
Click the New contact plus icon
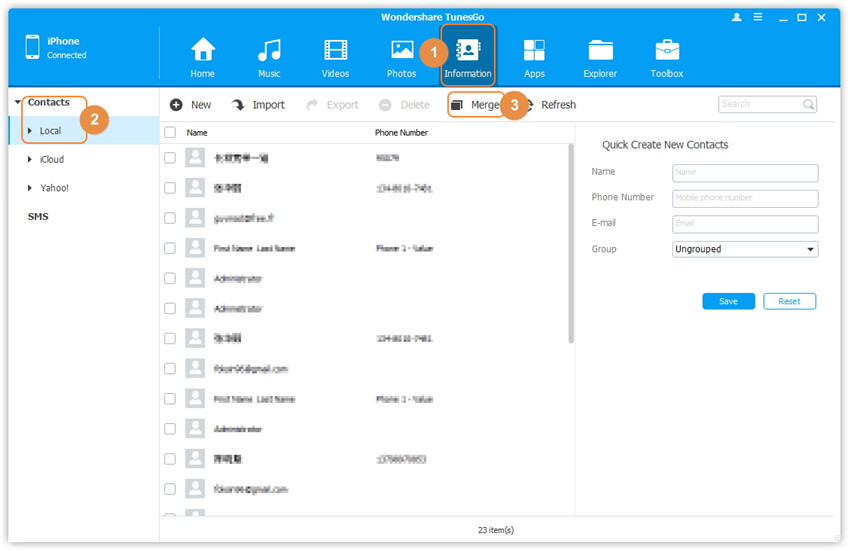pos(176,105)
